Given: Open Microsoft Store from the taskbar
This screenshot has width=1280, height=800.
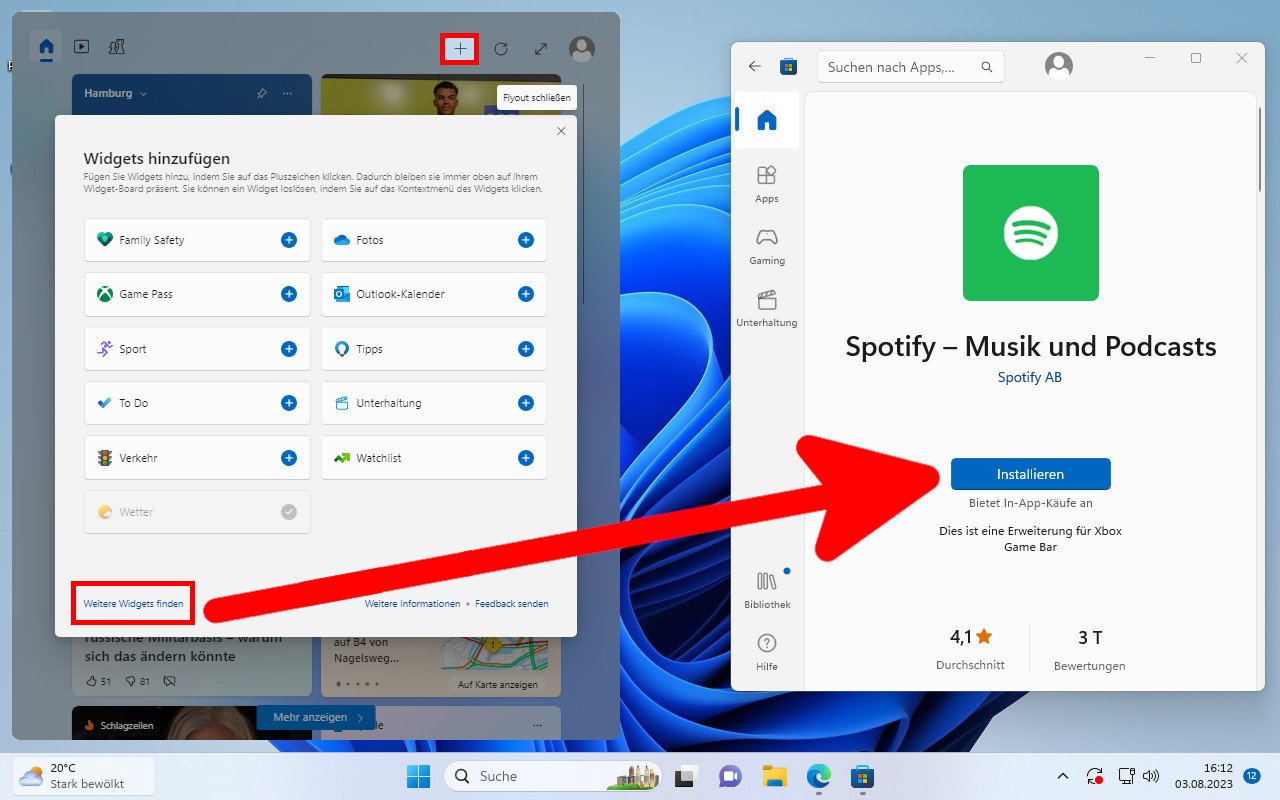Looking at the screenshot, I should click(x=863, y=776).
